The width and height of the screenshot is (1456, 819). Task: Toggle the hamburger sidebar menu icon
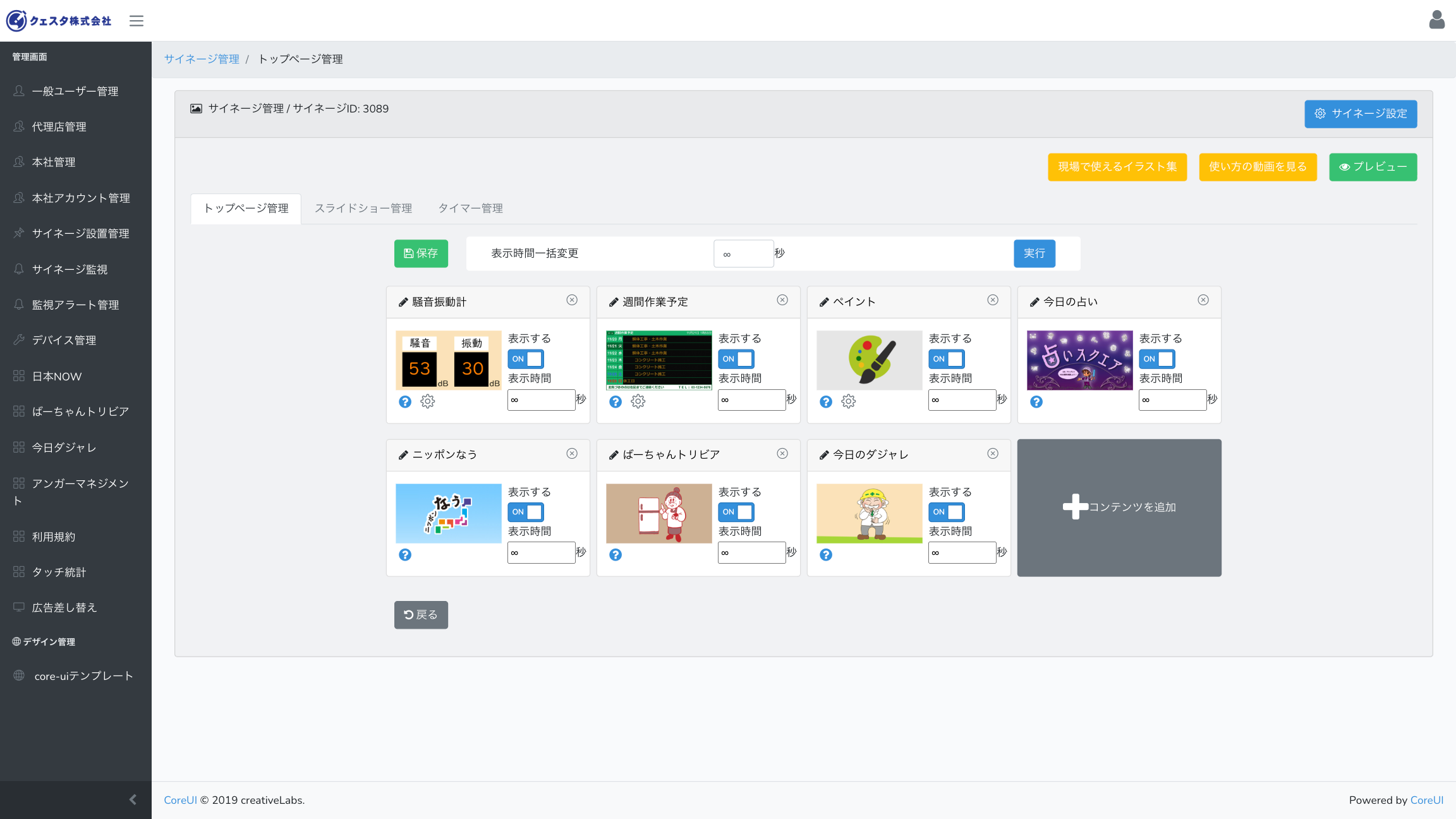pos(136,21)
